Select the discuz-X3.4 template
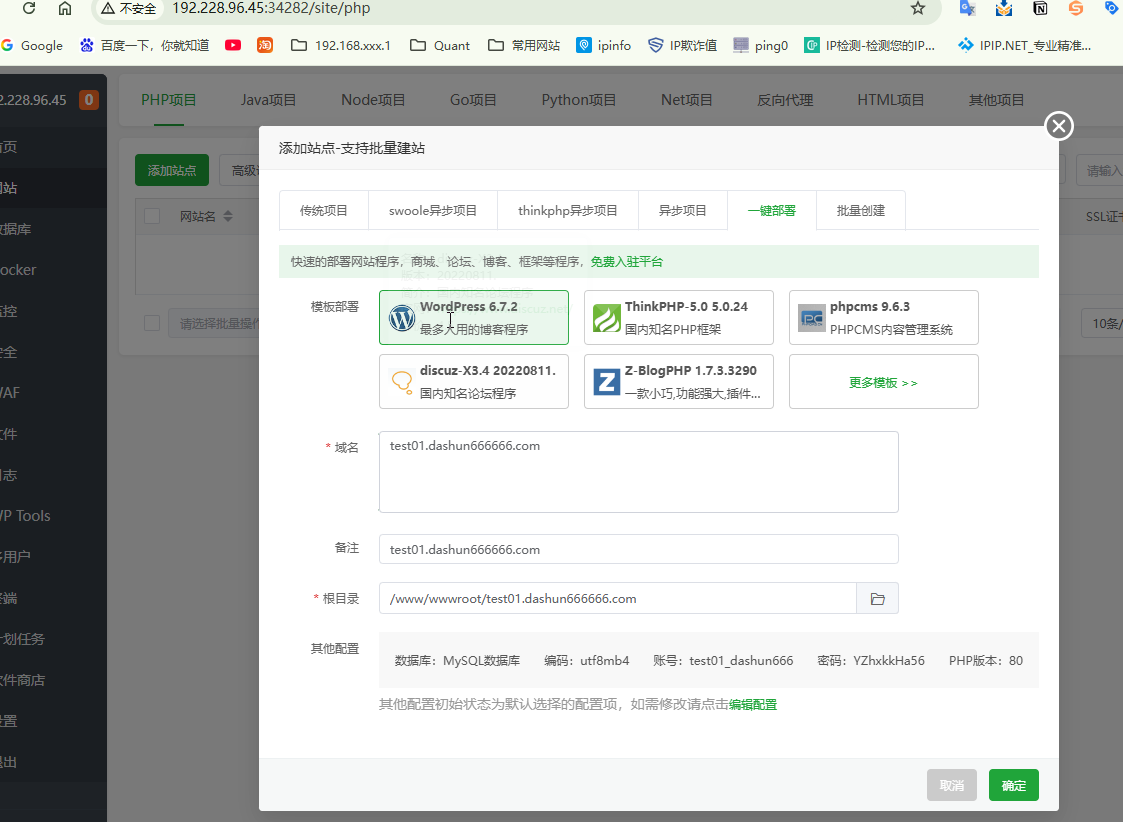Screen dimensions: 1123x822 [473, 382]
